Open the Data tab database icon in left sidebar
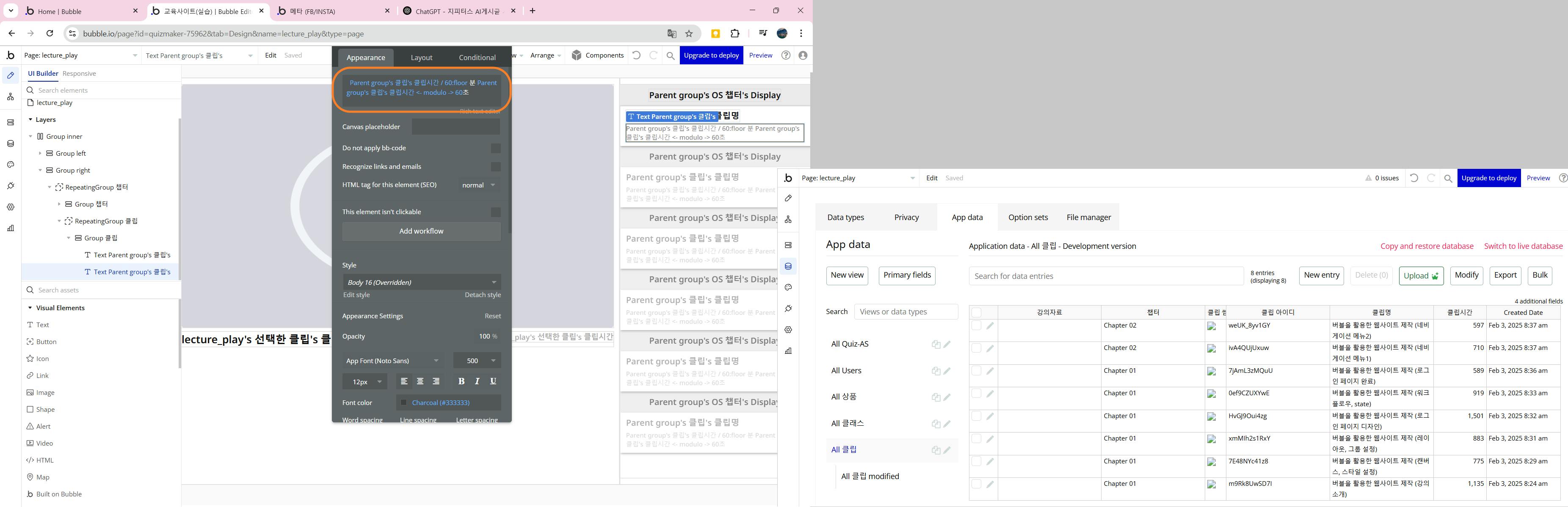The width and height of the screenshot is (1568, 507). point(10,143)
